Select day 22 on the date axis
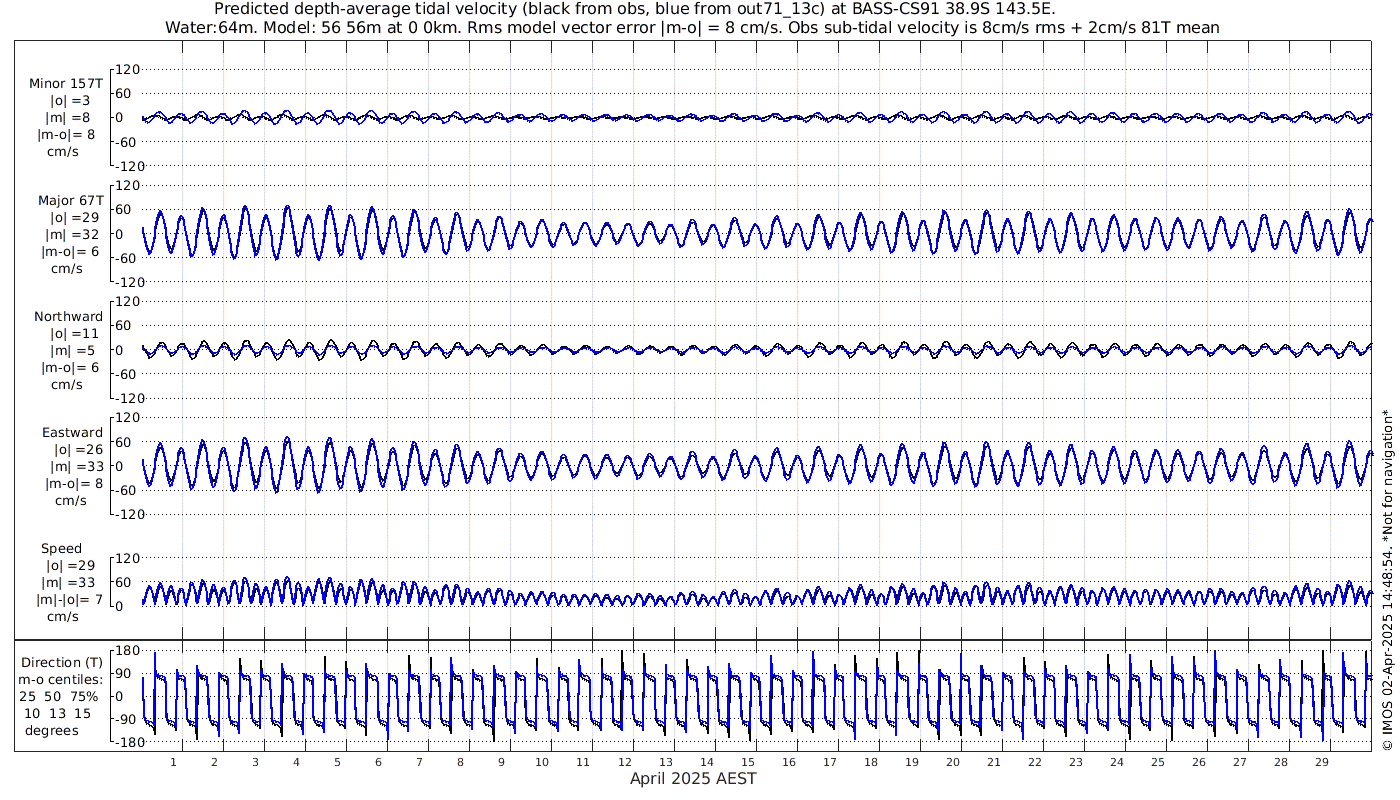 (1034, 762)
